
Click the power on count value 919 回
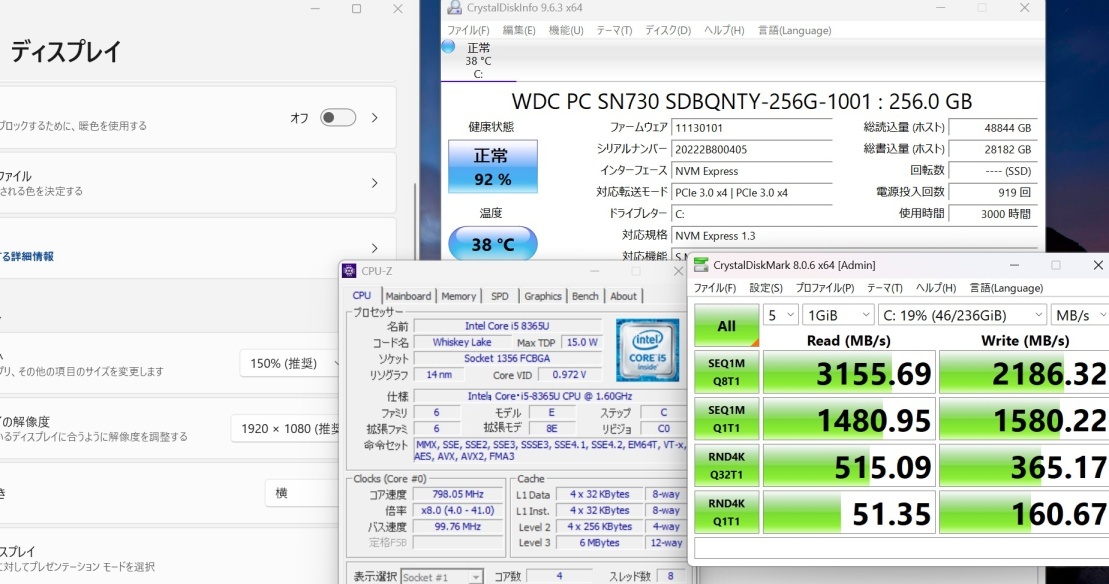(992, 192)
